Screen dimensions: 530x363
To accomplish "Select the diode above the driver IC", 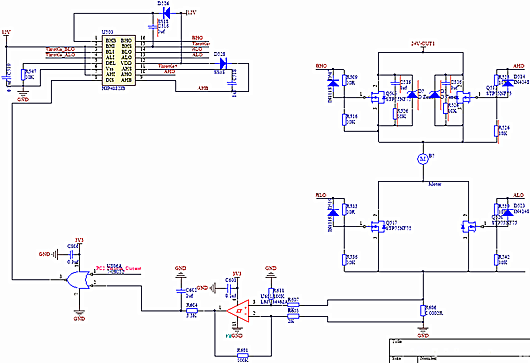I will 166,13.
